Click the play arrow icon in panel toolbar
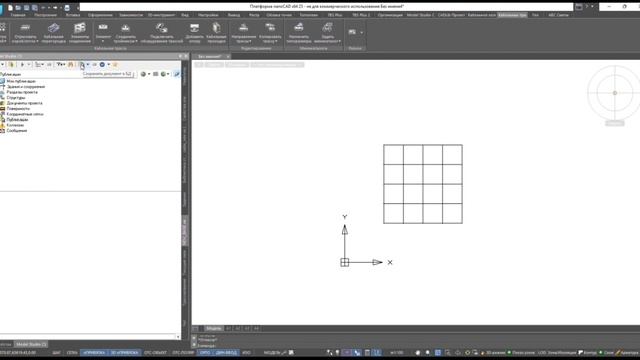The image size is (640, 360). click(x=22, y=64)
